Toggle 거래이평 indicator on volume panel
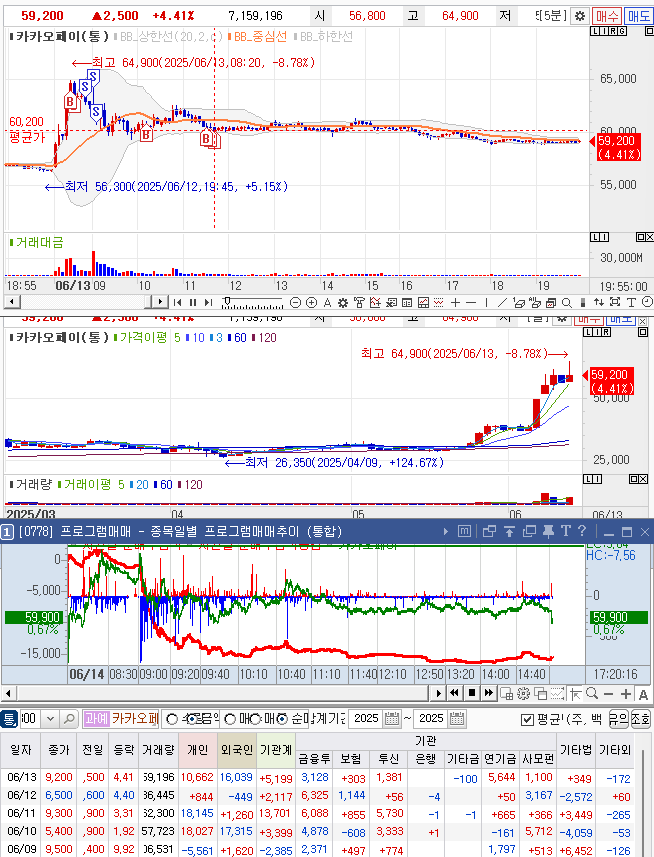Screen dimensions: 654x857 (x=84, y=485)
